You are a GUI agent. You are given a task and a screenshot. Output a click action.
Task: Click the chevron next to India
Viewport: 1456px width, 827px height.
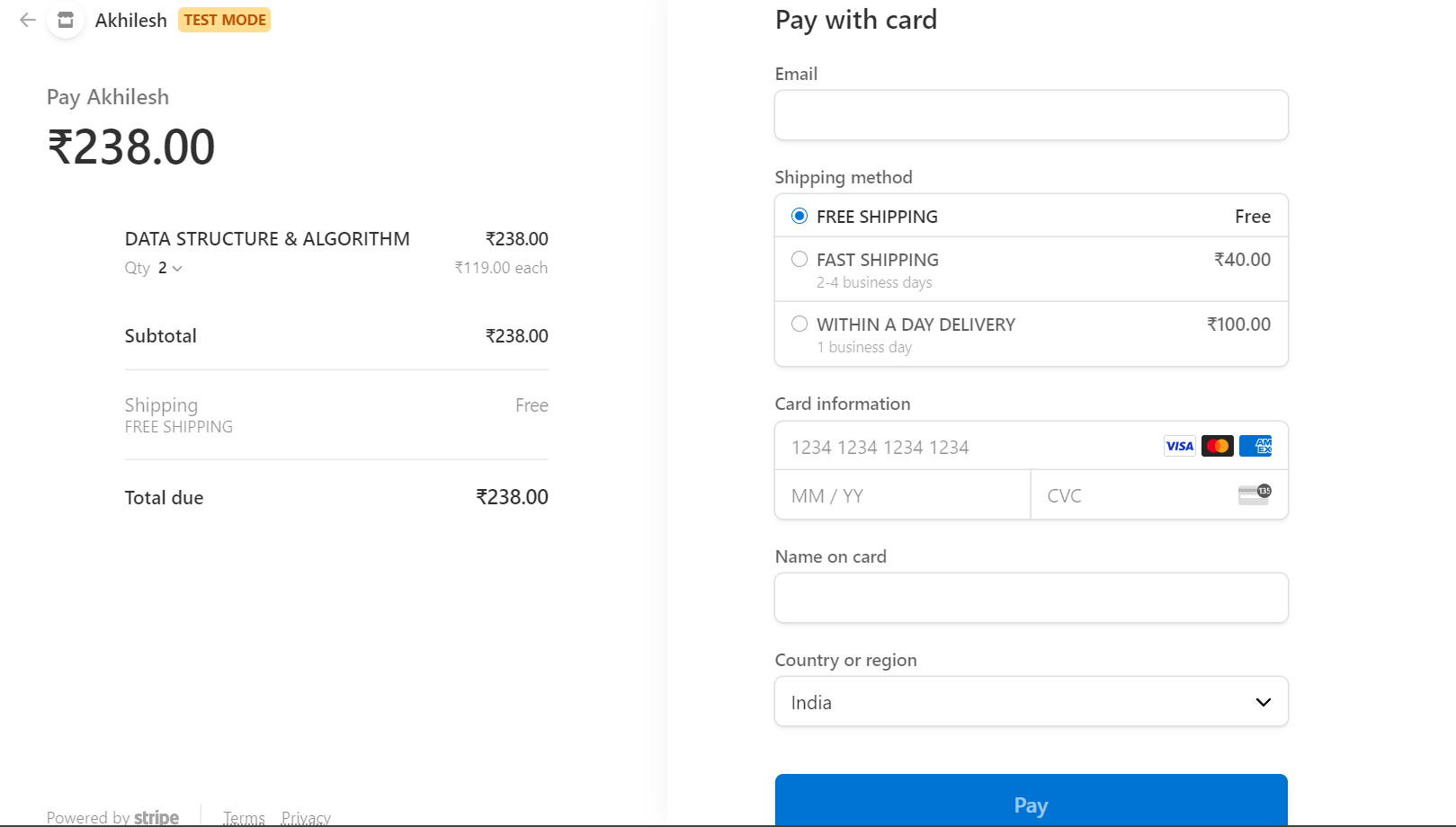coord(1263,701)
